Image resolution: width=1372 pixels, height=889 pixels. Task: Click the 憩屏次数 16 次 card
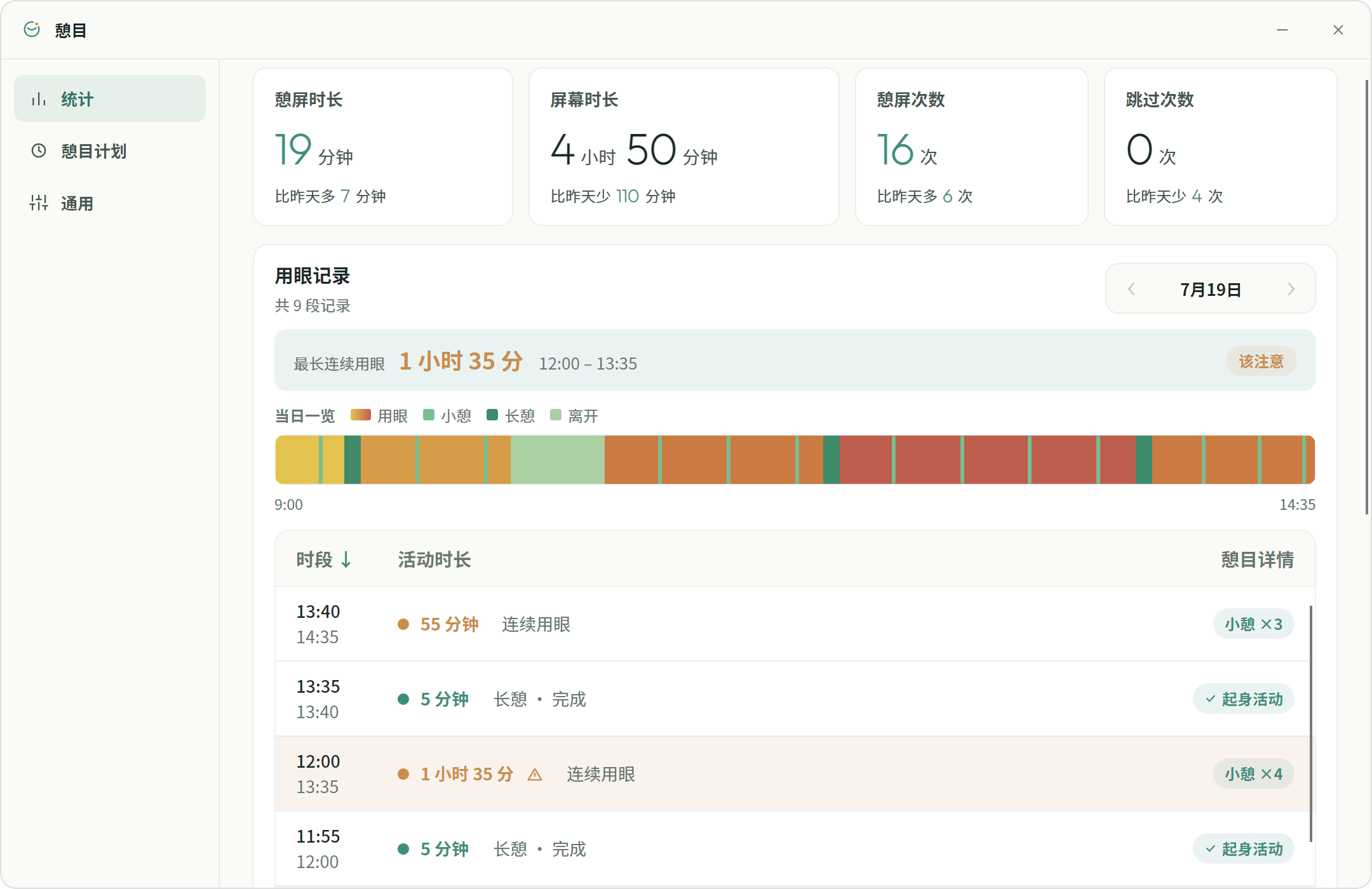pos(972,147)
